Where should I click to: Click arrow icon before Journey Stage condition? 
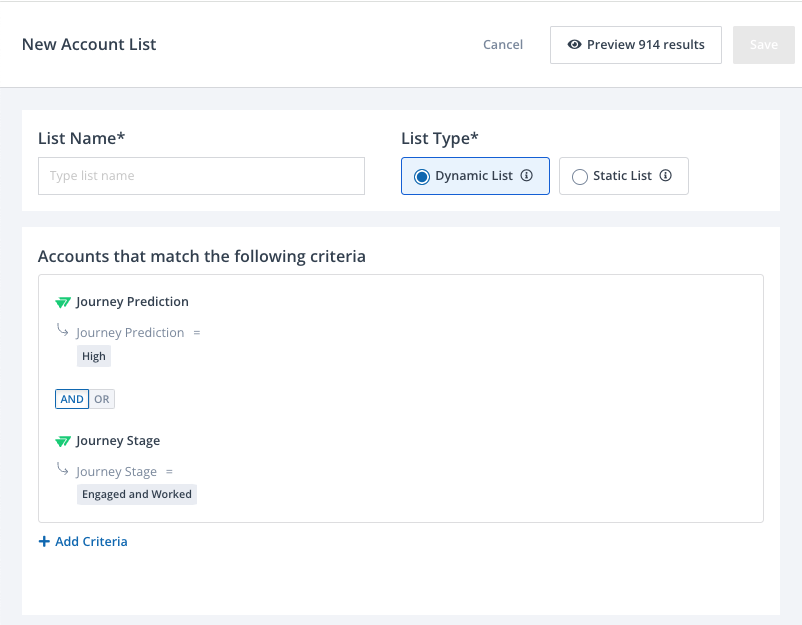tap(62, 468)
